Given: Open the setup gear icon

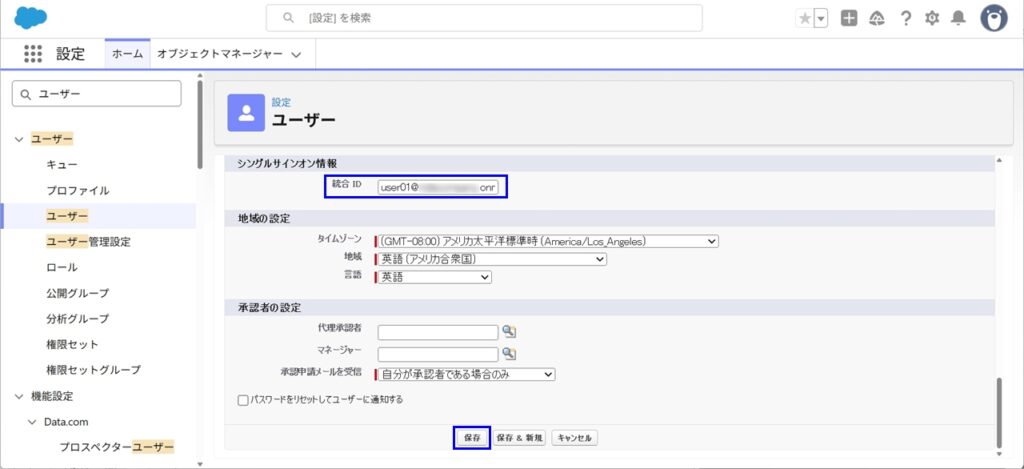Looking at the screenshot, I should pos(932,18).
